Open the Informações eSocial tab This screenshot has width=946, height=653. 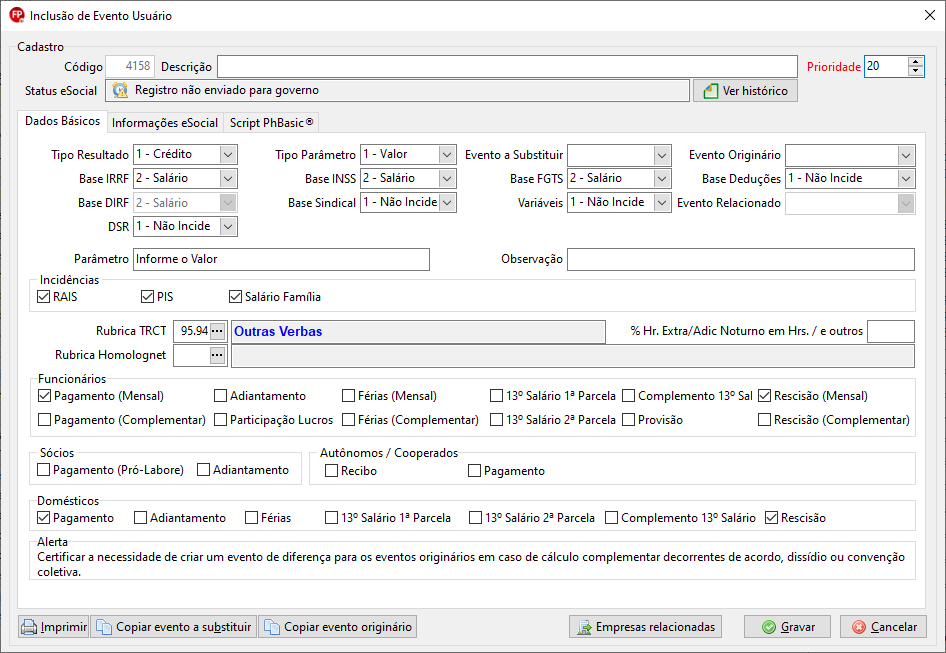coord(165,123)
